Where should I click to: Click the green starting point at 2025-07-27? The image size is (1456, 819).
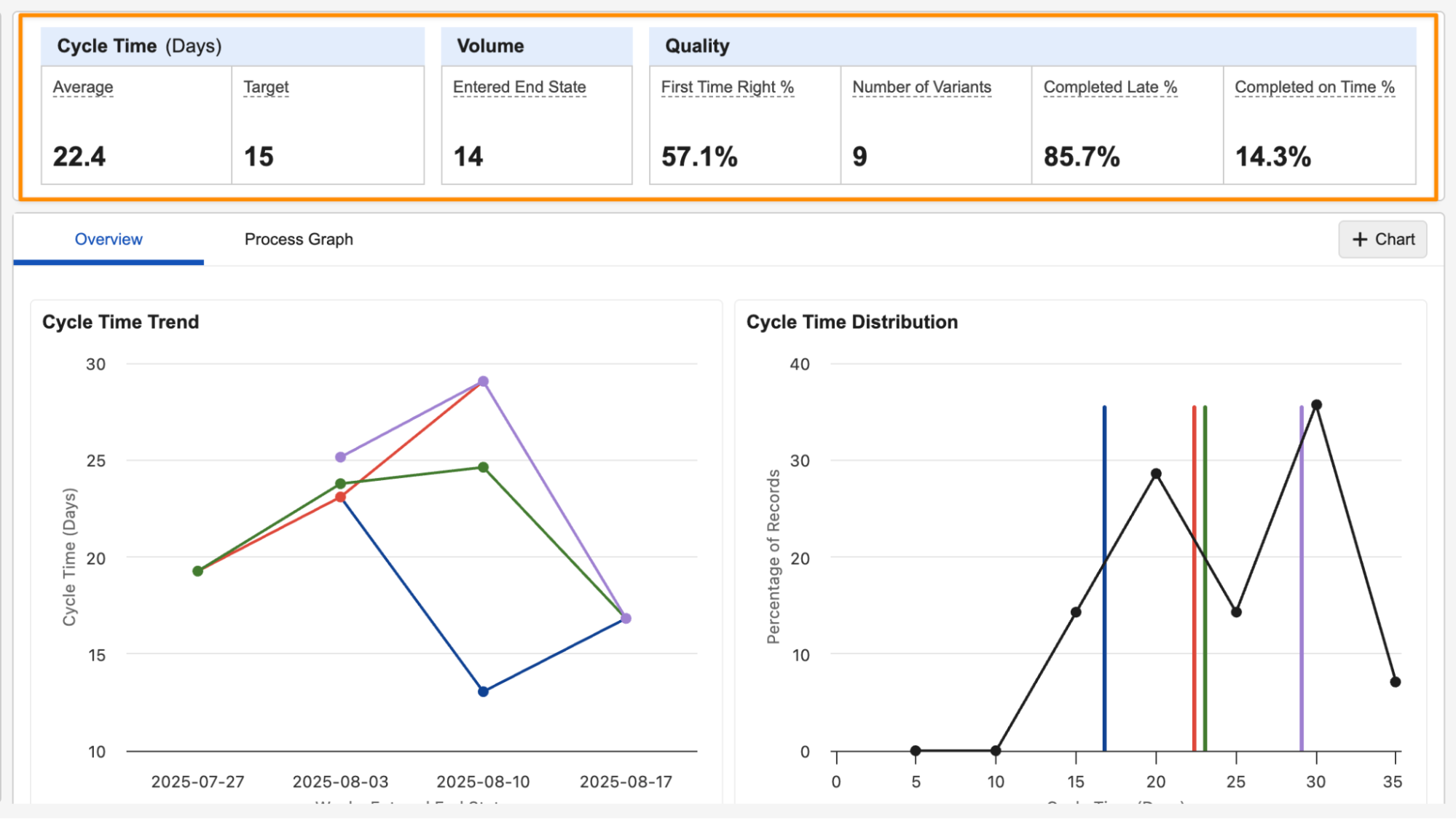pyautogui.click(x=197, y=571)
